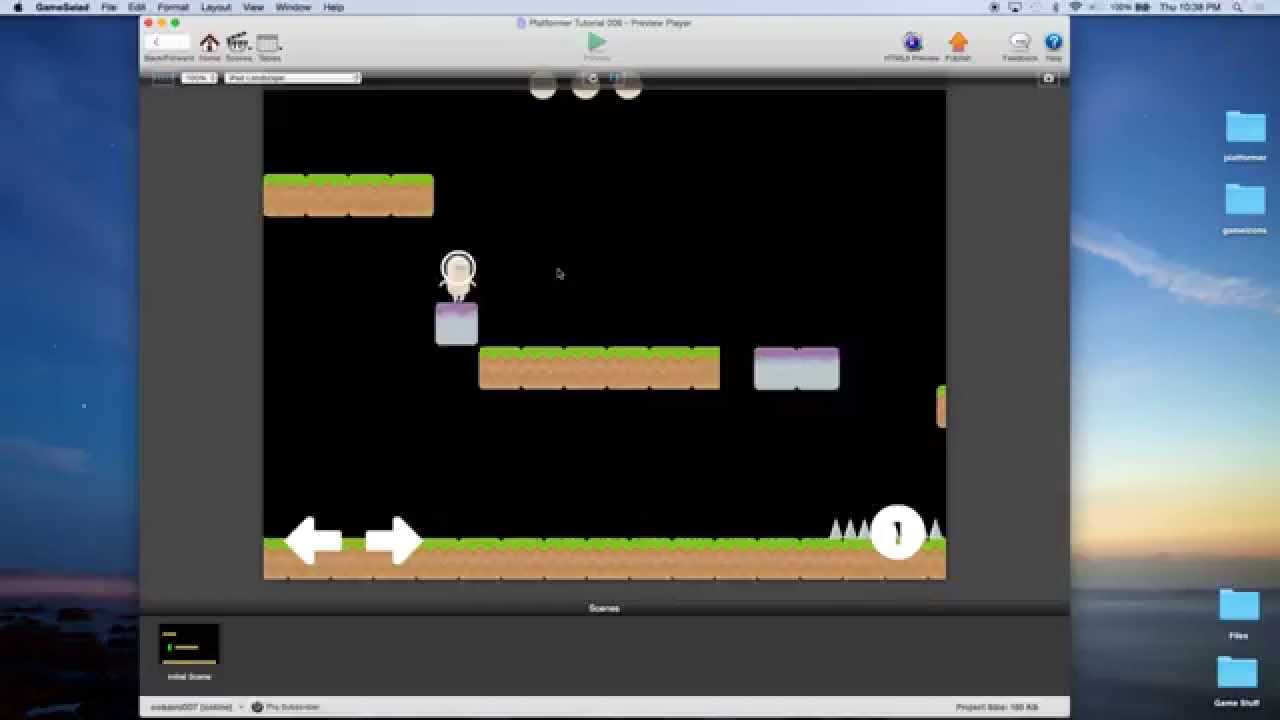Open the Format menu
This screenshot has height=720, width=1280.
coord(173,7)
